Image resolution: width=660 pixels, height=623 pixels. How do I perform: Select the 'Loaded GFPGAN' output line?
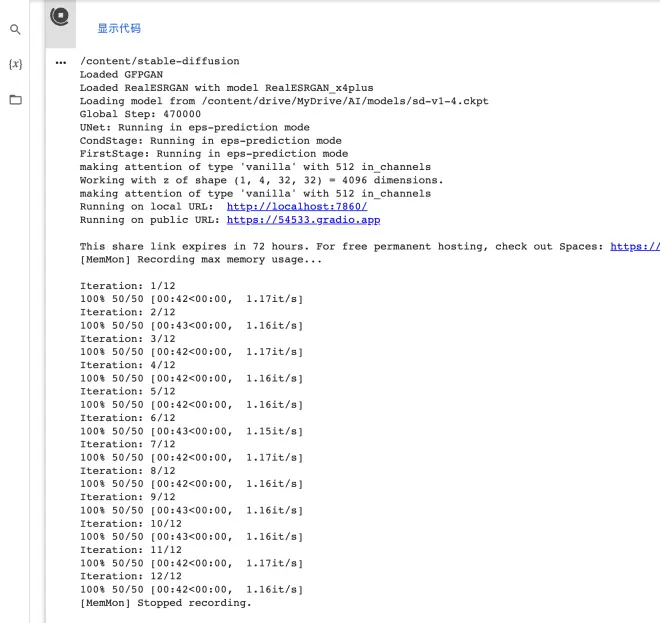[121, 75]
